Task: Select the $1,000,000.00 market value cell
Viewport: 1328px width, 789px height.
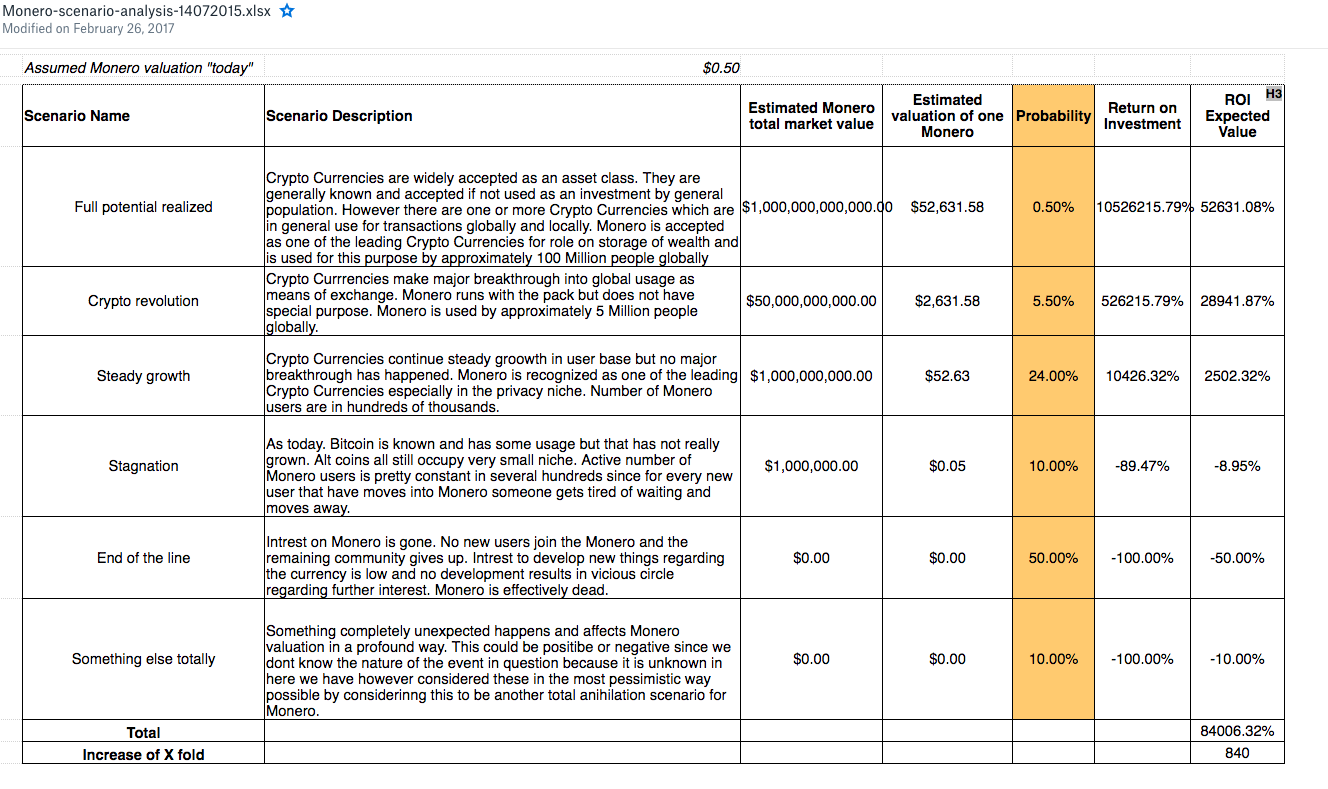Action: (x=811, y=466)
